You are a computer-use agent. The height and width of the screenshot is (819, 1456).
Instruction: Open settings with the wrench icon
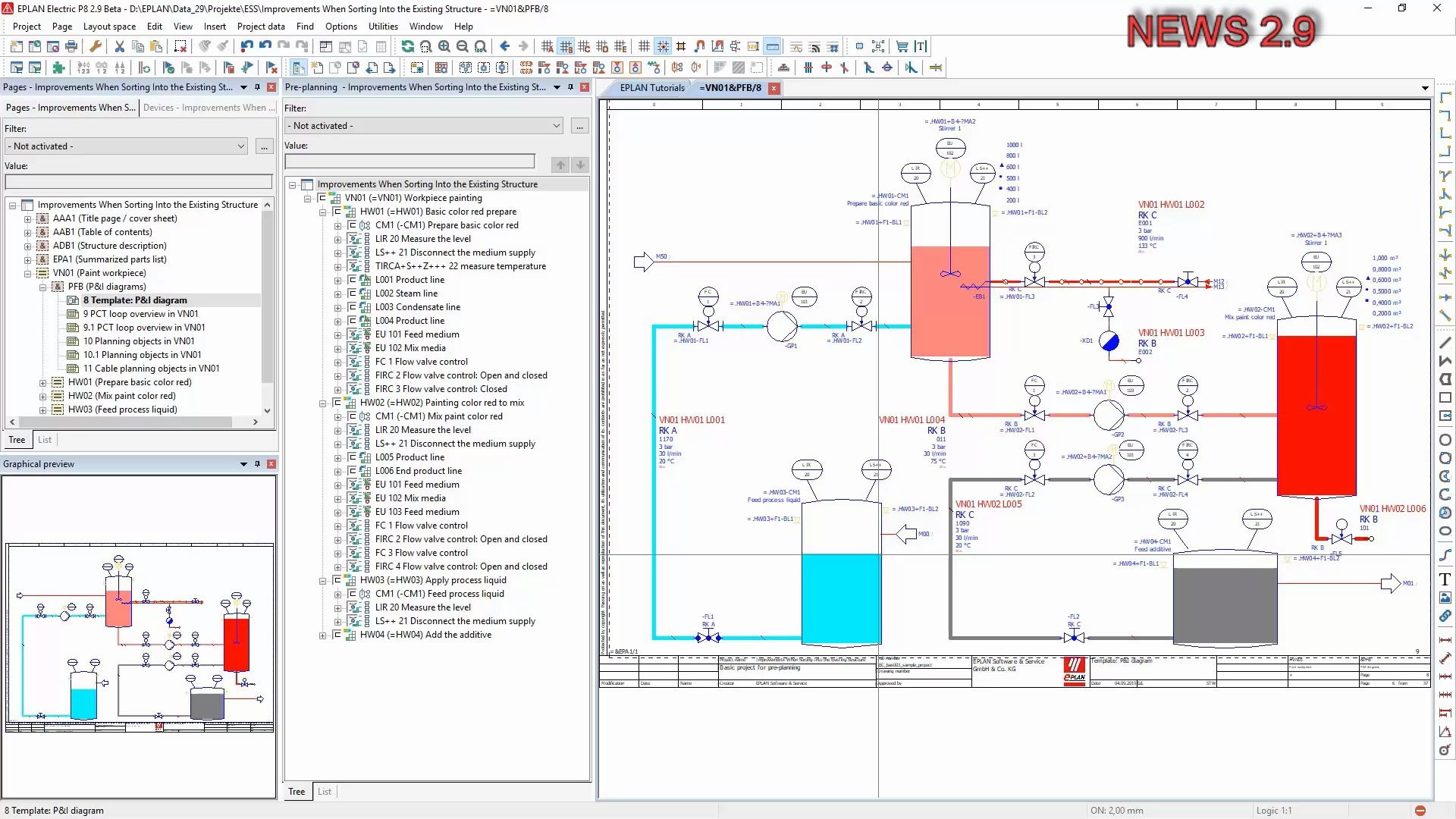pyautogui.click(x=96, y=47)
